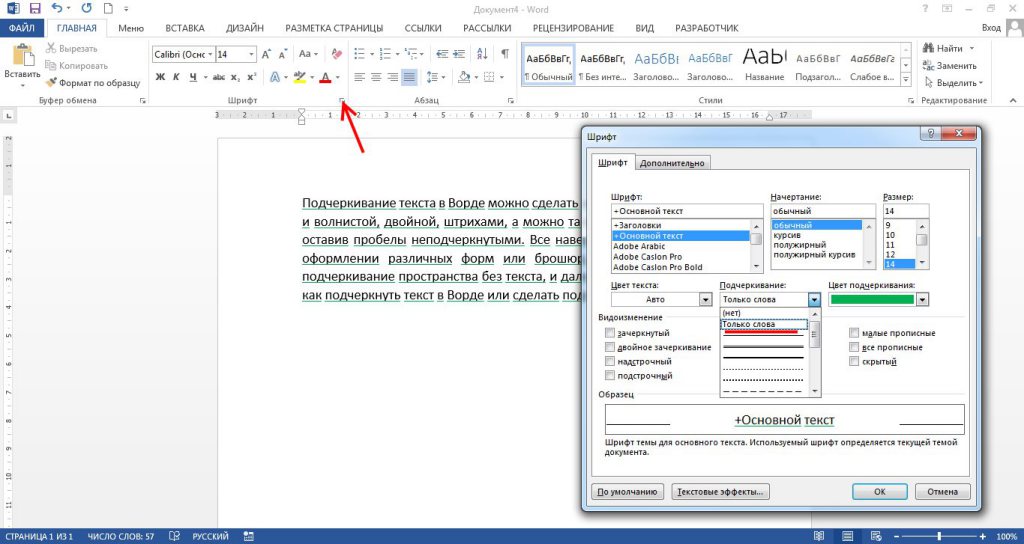Open the Цвет подчеркивания dropdown arrow
The width and height of the screenshot is (1024, 544).
pyautogui.click(x=922, y=300)
